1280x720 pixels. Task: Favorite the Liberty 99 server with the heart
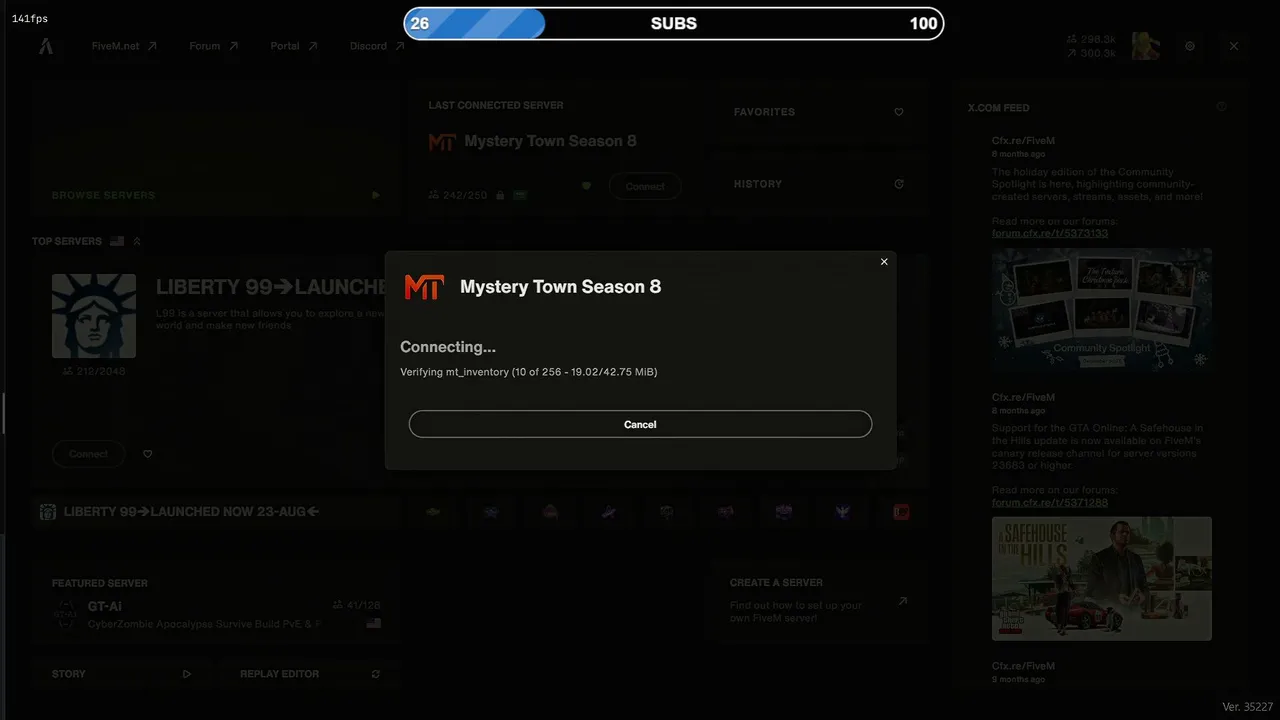coord(148,454)
